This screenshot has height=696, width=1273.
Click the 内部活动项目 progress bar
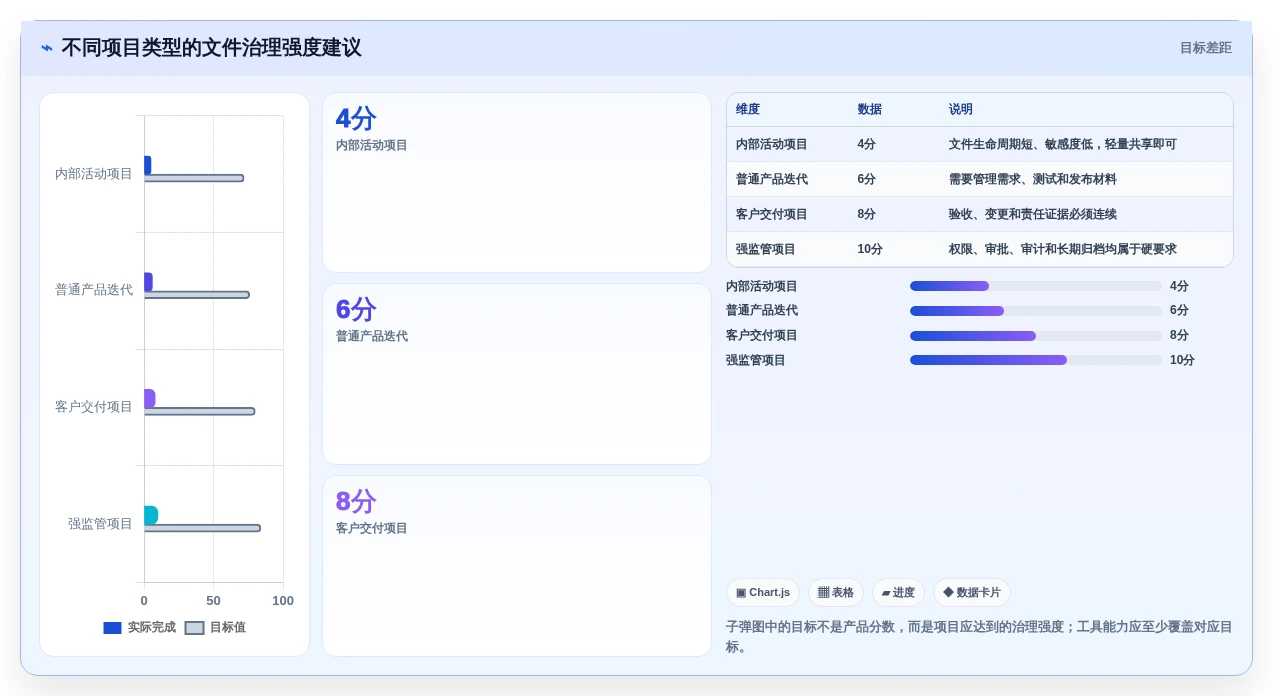point(1036,286)
